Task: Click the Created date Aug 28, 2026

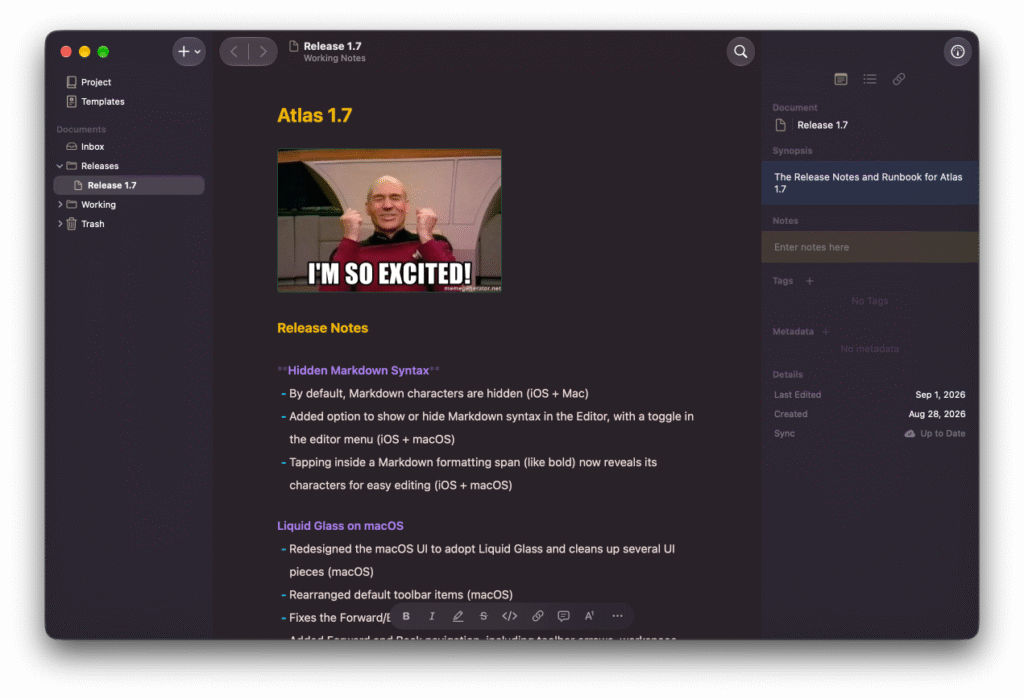Action: pyautogui.click(x=937, y=414)
